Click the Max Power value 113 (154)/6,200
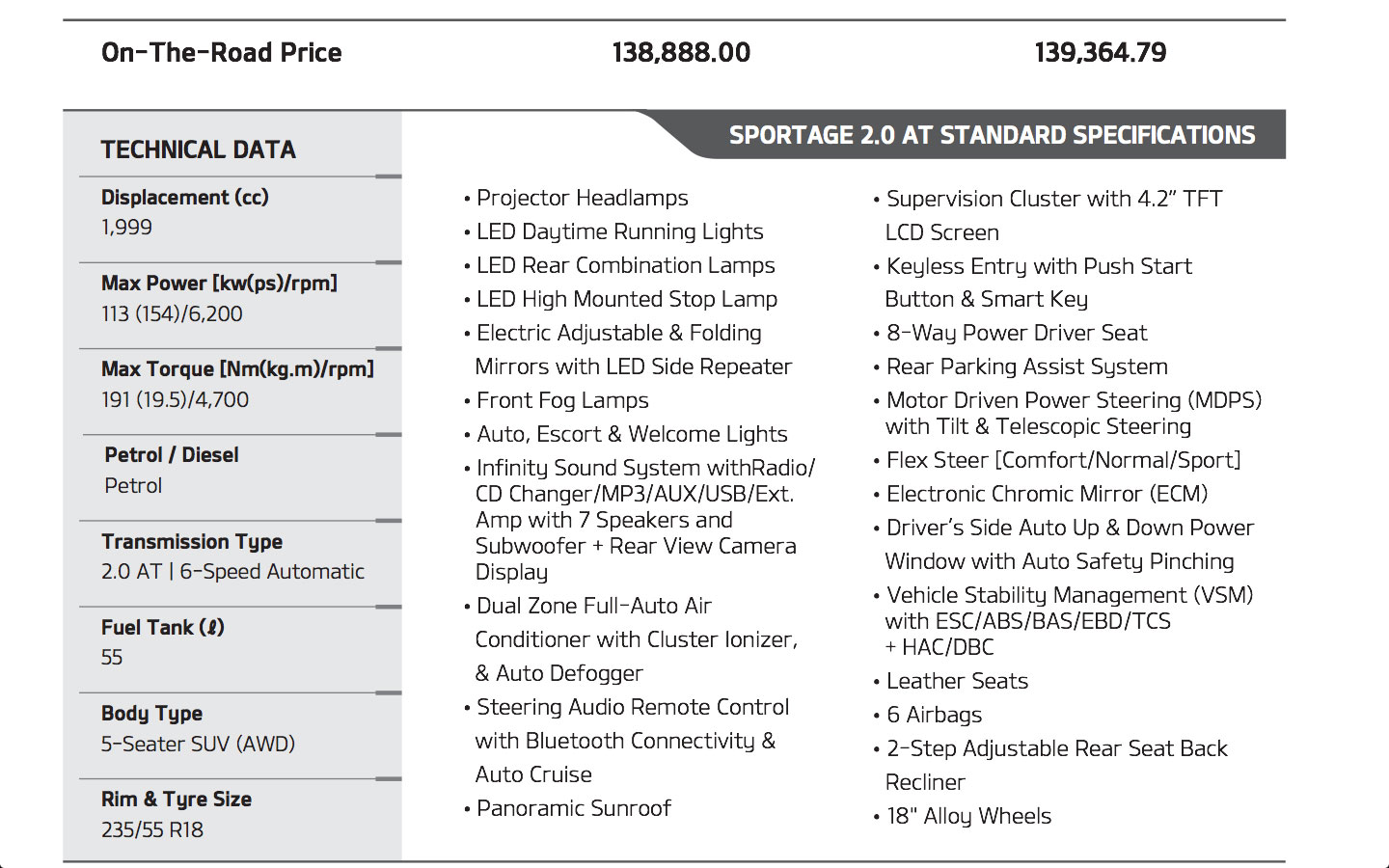 tap(172, 313)
